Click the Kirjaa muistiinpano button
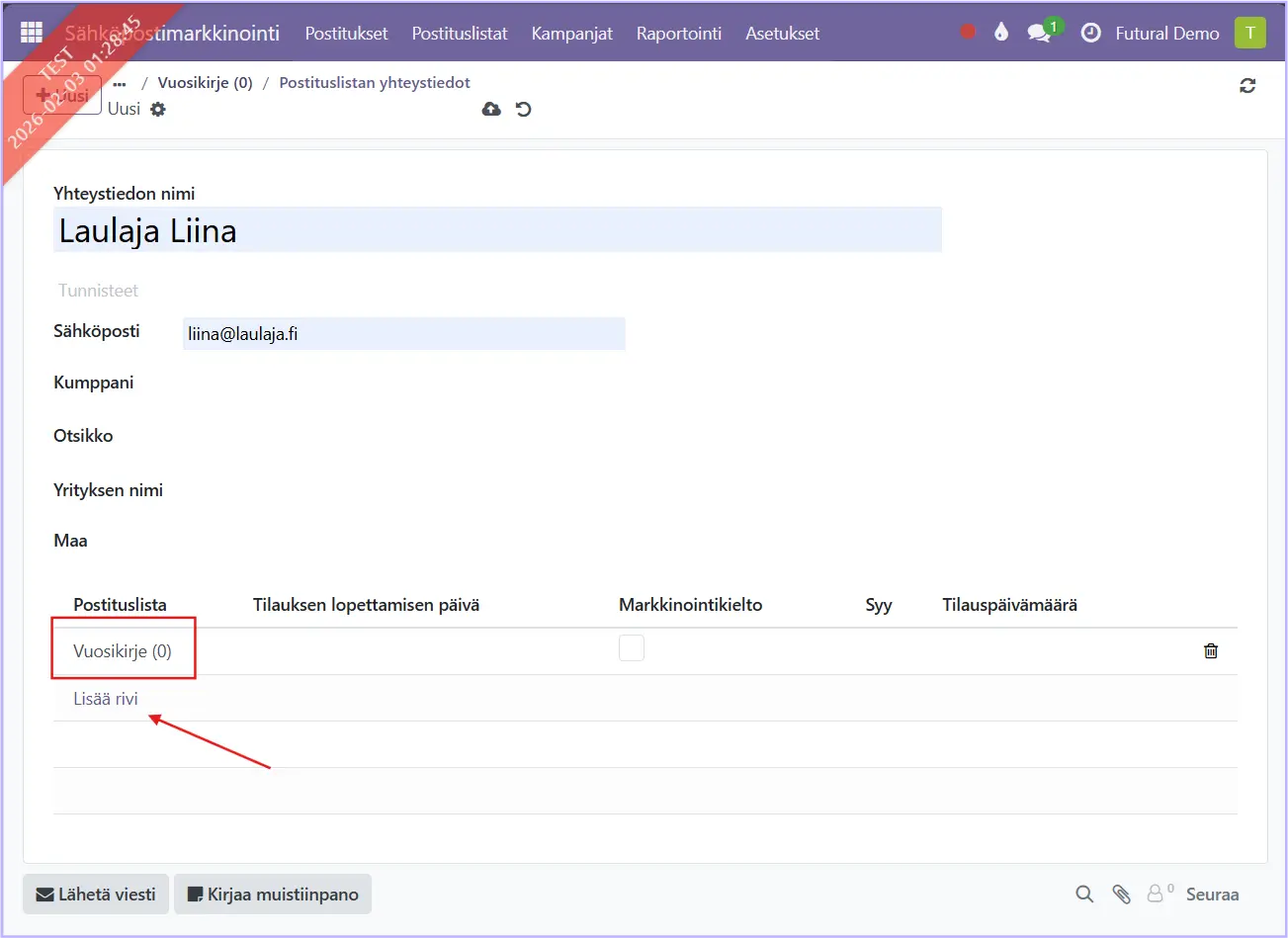The height and width of the screenshot is (939, 1288). pos(273,895)
